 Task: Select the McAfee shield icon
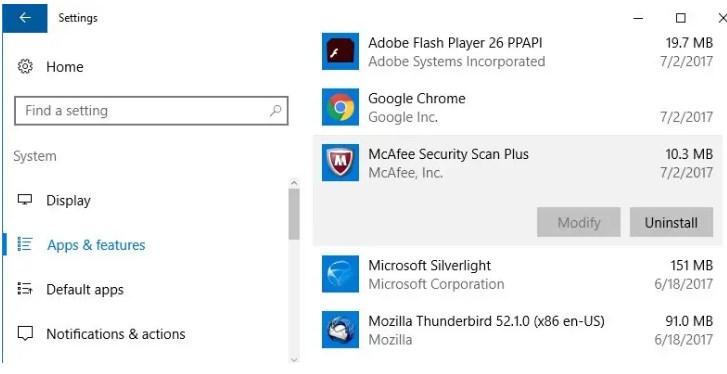pos(340,163)
